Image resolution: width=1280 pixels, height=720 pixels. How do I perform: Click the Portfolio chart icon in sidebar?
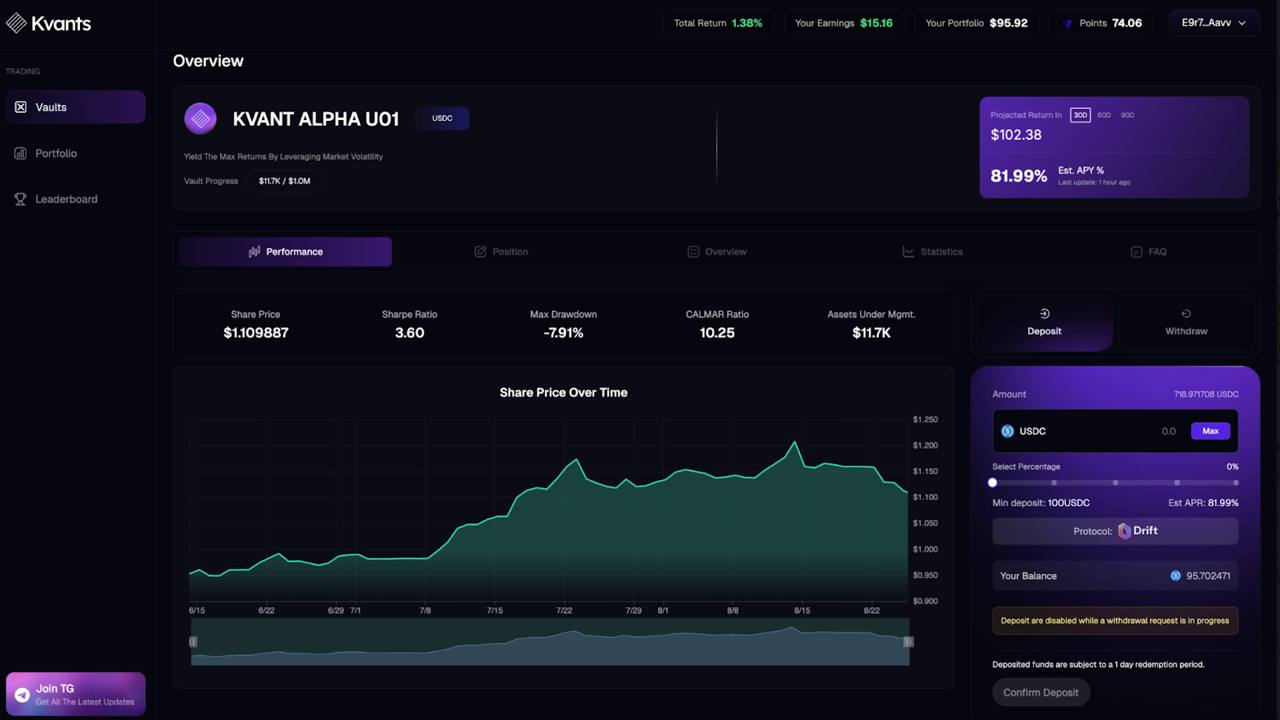point(20,153)
